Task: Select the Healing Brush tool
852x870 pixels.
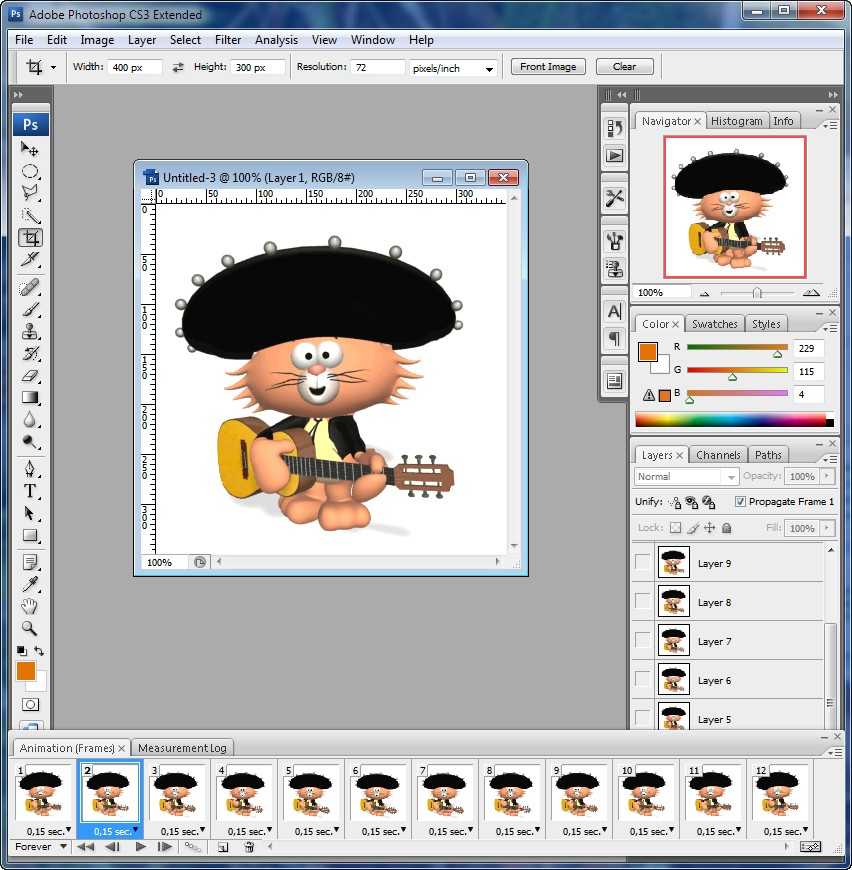Action: coord(30,287)
